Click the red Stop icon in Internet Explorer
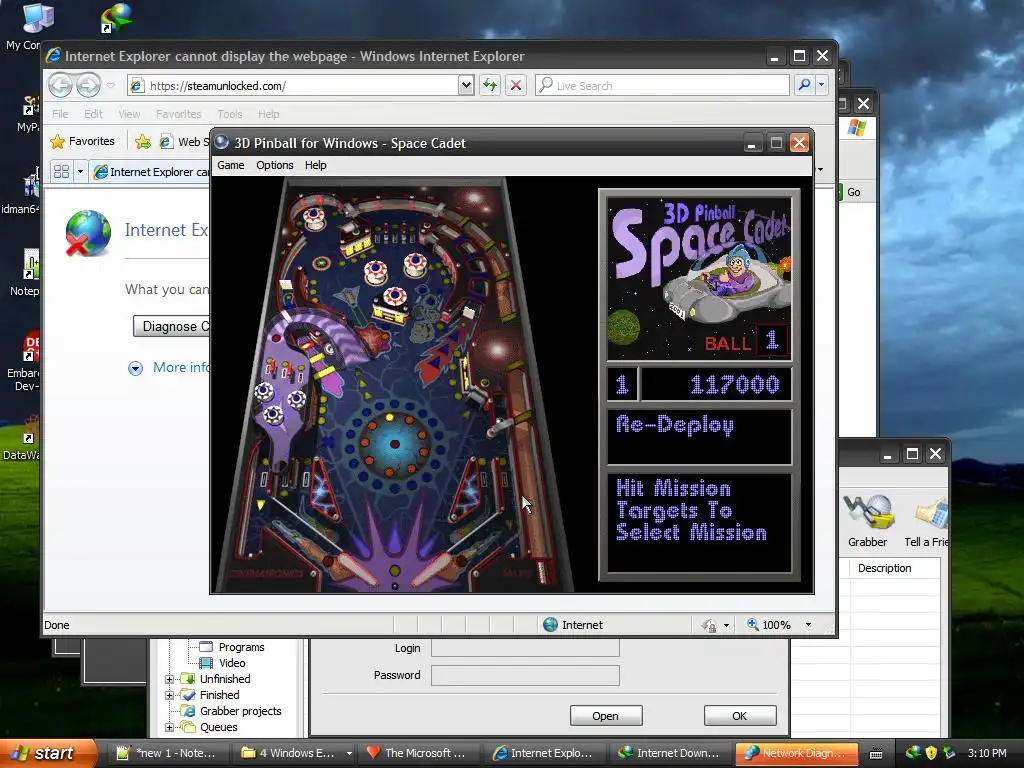 point(516,85)
